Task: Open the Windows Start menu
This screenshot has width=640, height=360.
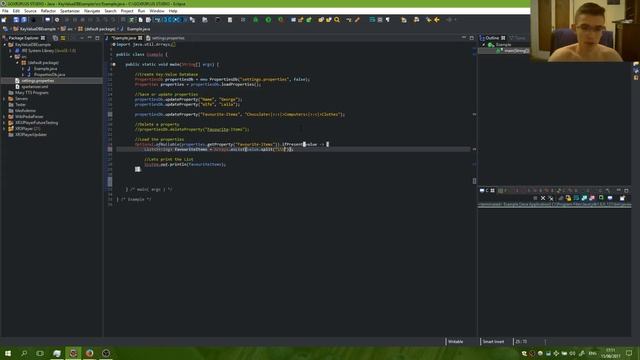Action: [x=8, y=353]
